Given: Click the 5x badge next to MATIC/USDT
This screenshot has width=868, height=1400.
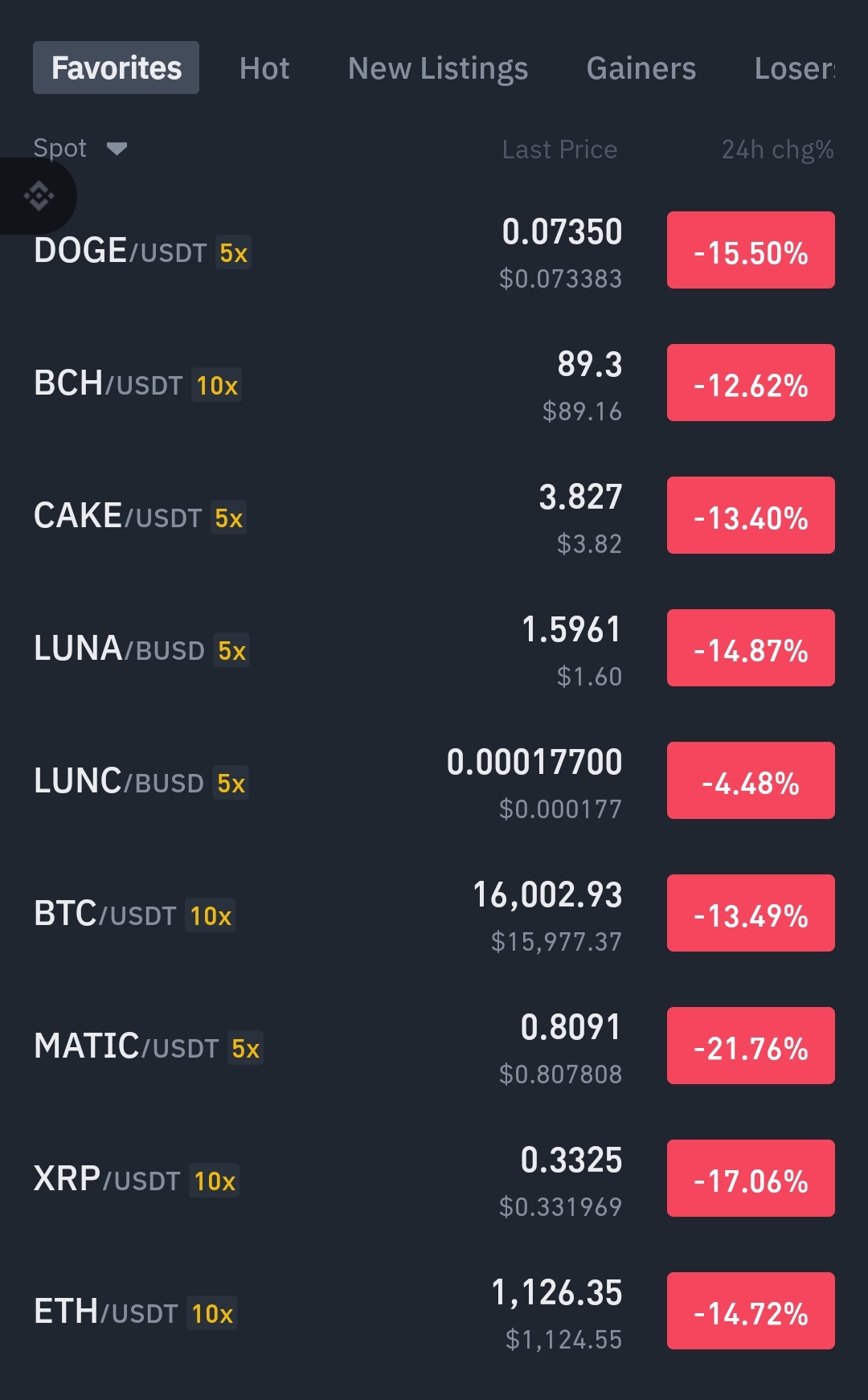Looking at the screenshot, I should (245, 1048).
